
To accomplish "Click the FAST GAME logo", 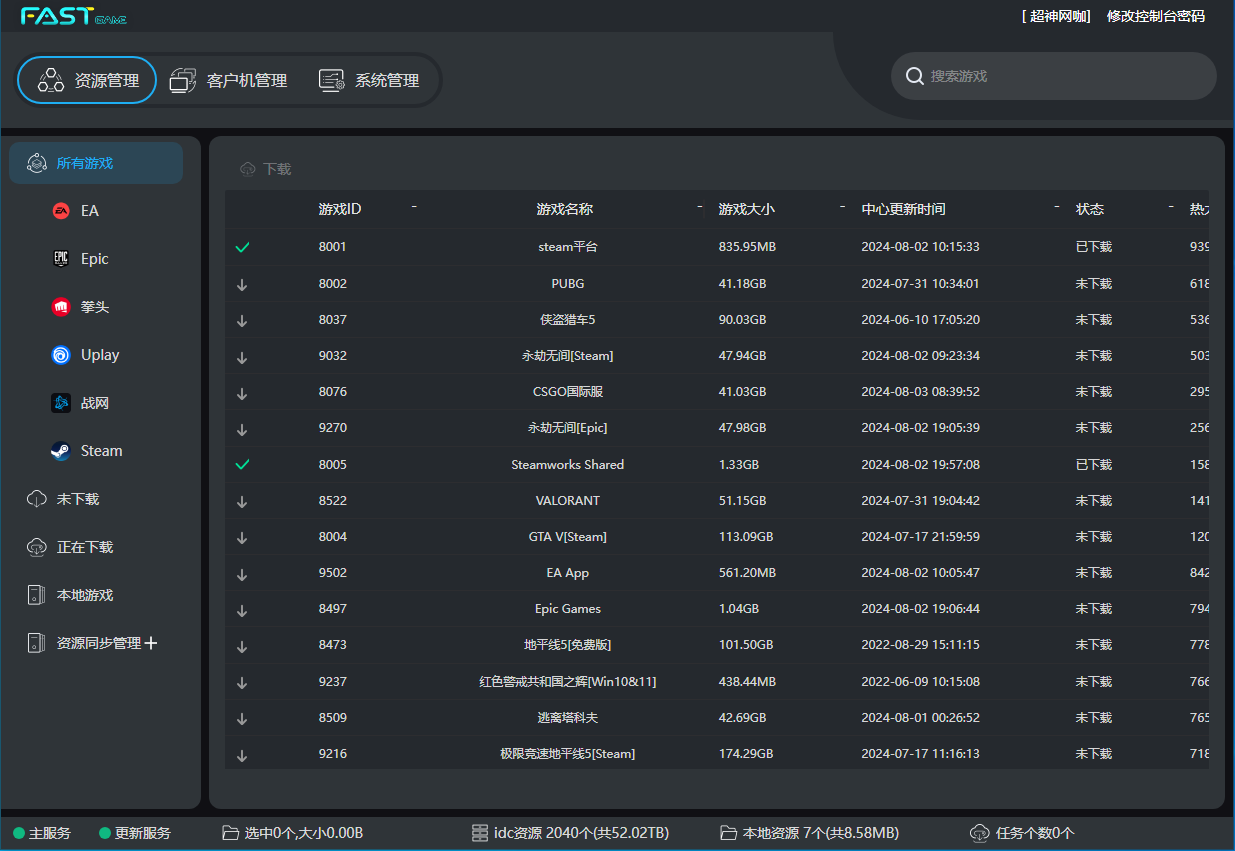I will coord(74,16).
